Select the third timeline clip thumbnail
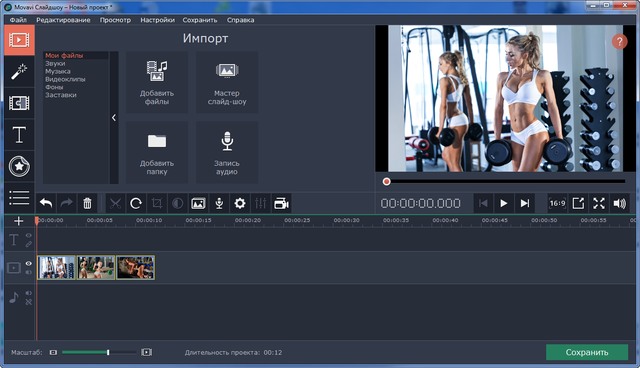This screenshot has width=640, height=368. point(136,267)
